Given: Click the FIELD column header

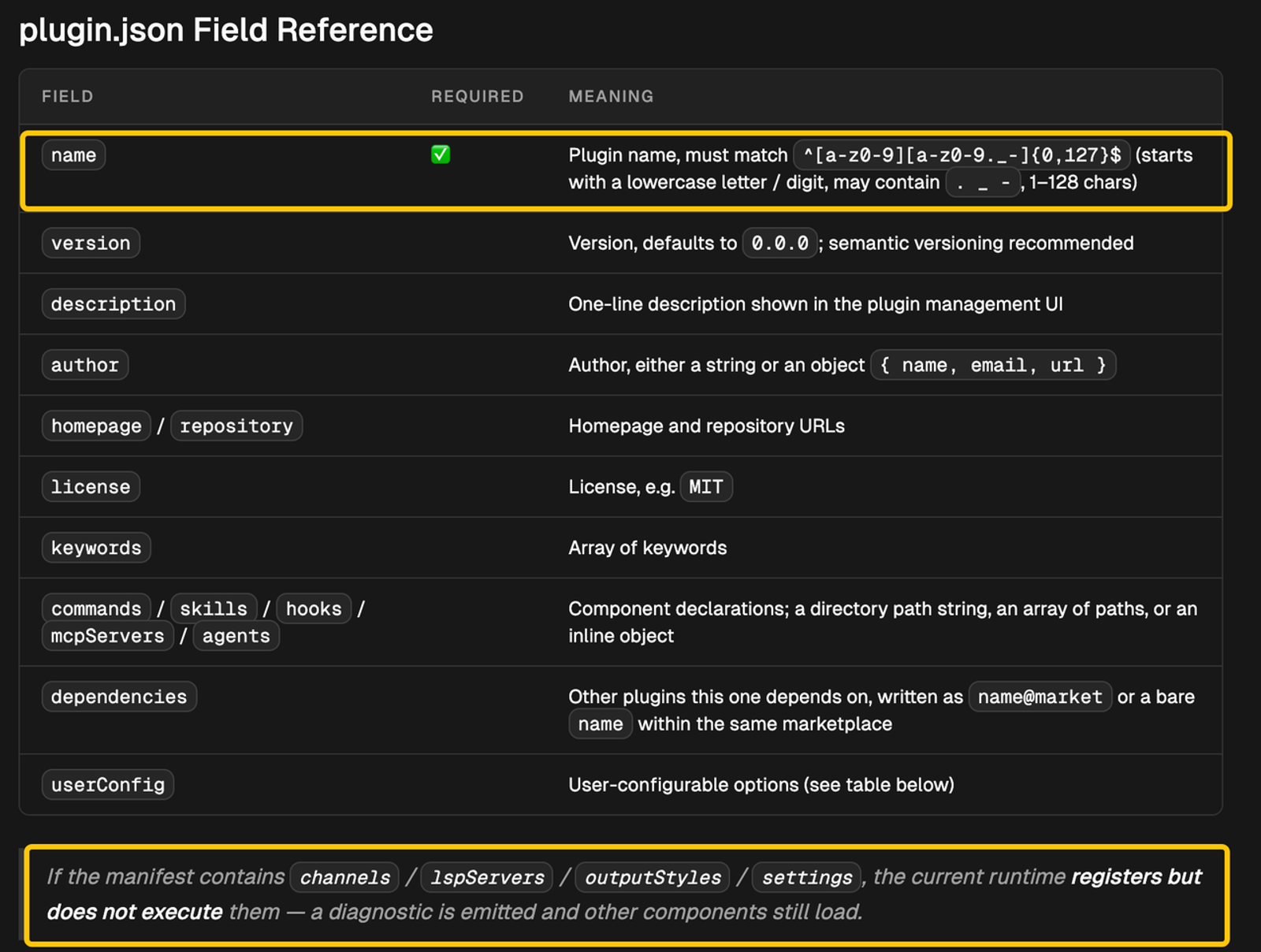Looking at the screenshot, I should tap(68, 96).
